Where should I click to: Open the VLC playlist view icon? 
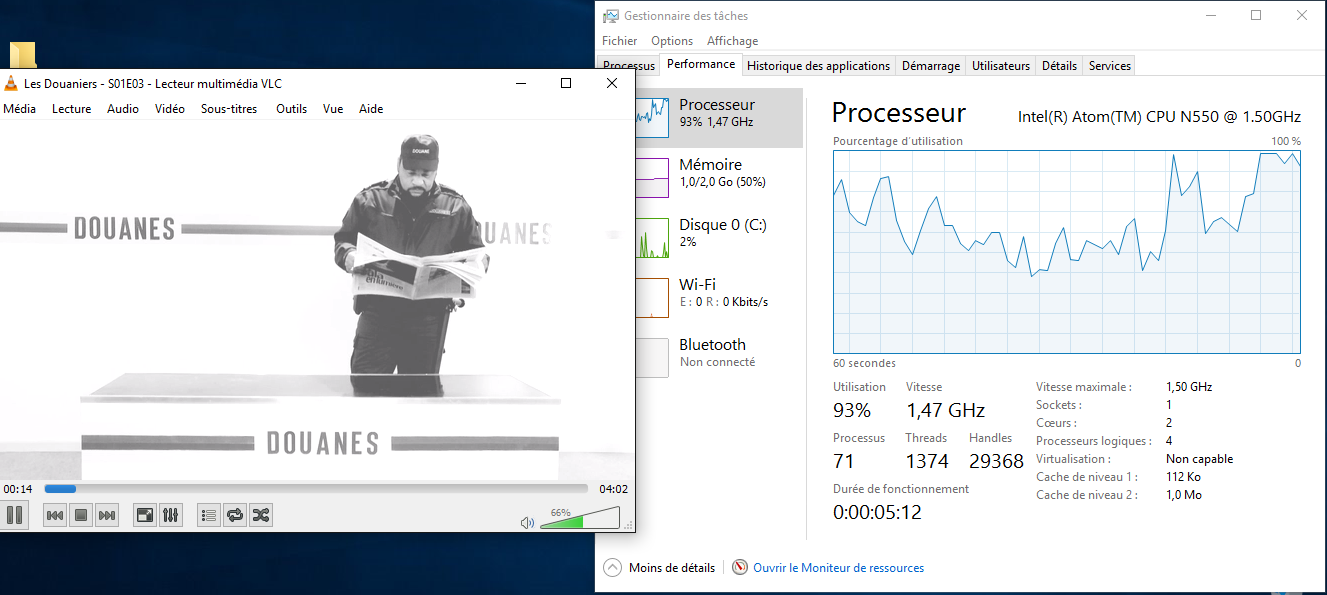coord(209,515)
